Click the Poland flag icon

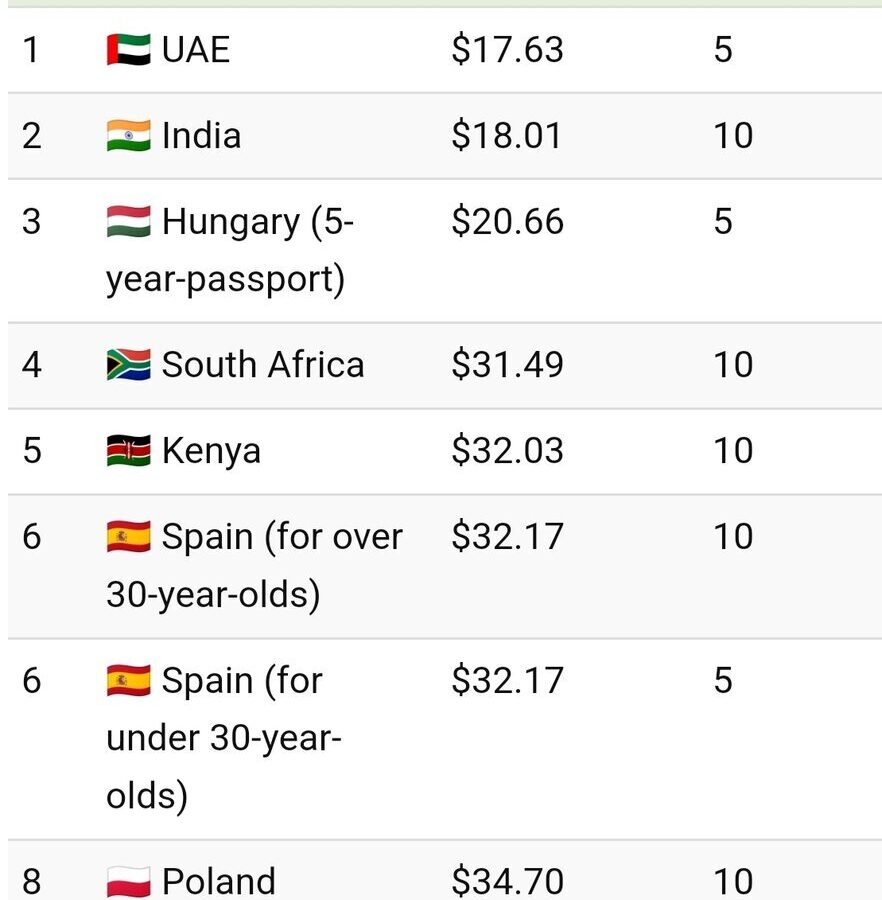129,882
